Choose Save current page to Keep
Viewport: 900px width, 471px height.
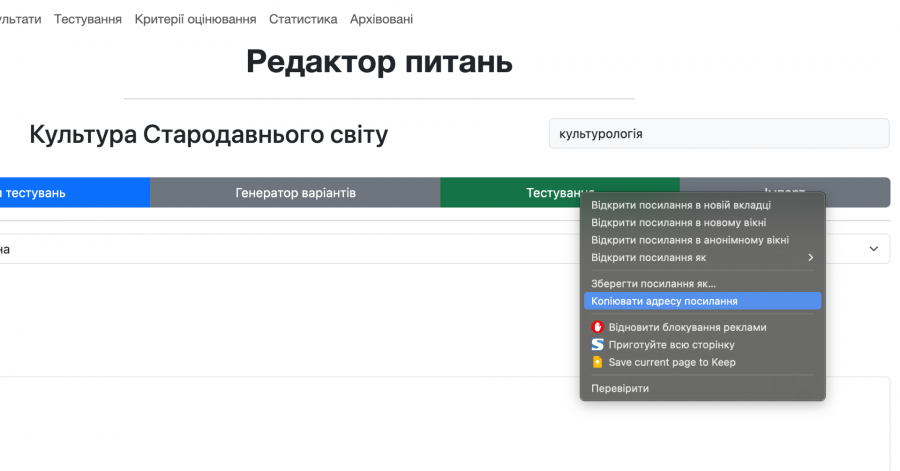[703, 363]
